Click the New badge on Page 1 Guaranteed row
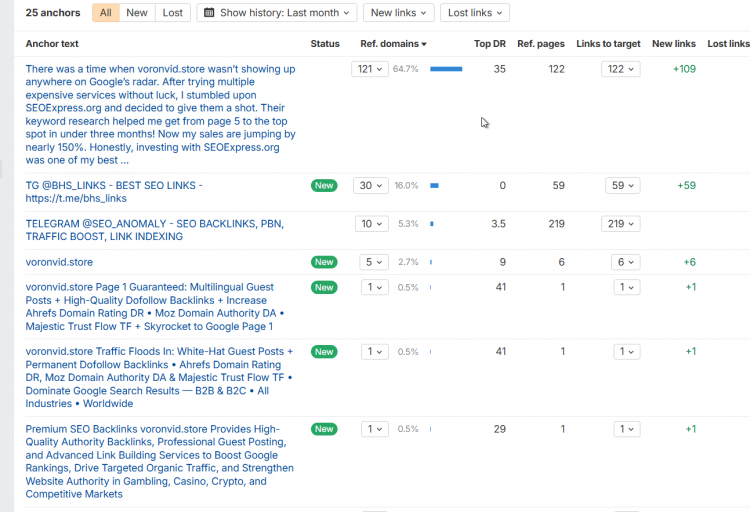The width and height of the screenshot is (750, 512). coord(324,288)
